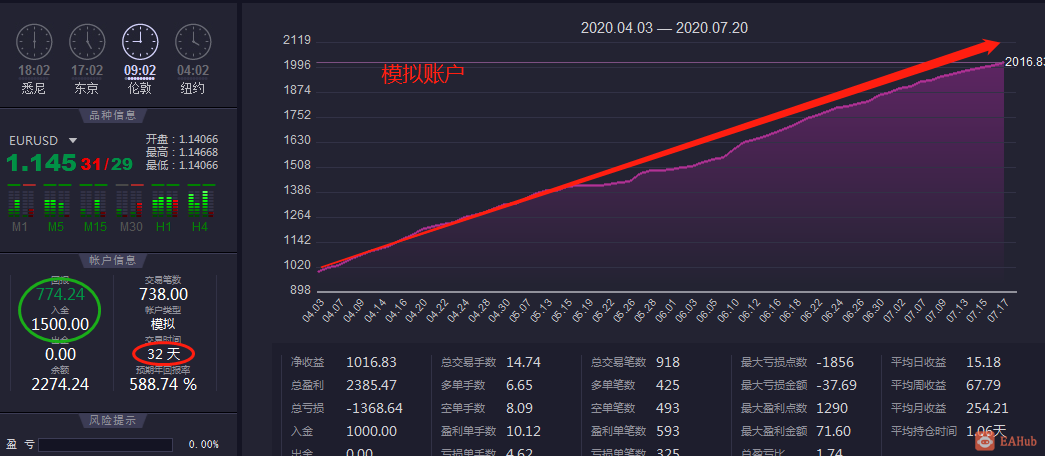Click the 最低 low price 1.14066
Viewport: 1046px width, 456px height.
(198, 165)
